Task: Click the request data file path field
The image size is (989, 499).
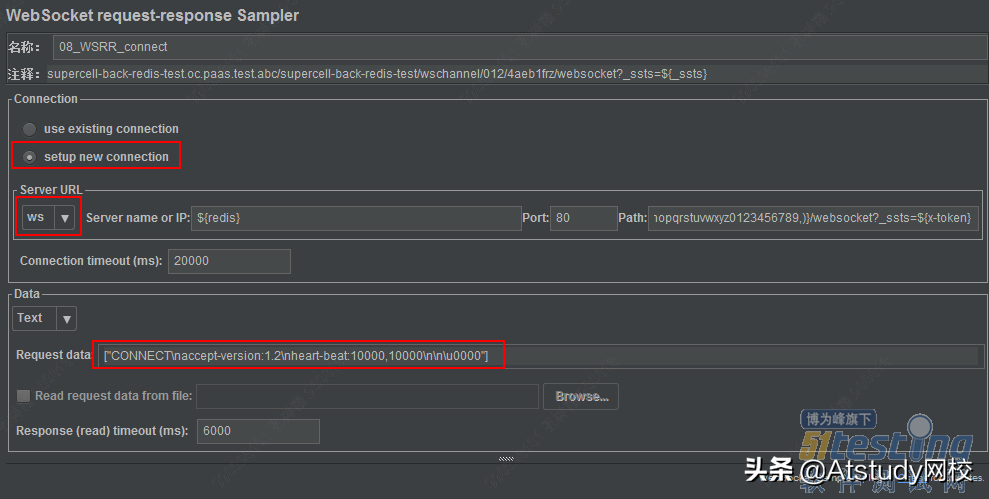Action: [x=367, y=396]
